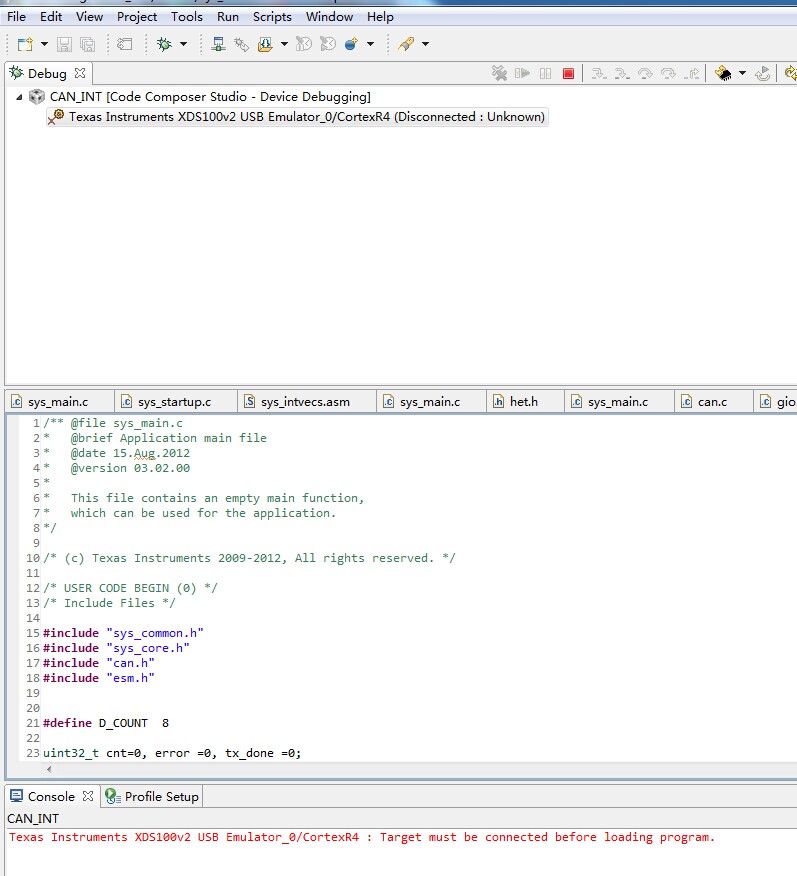Switch to the can.c editor tab
The image size is (797, 876).
(711, 402)
